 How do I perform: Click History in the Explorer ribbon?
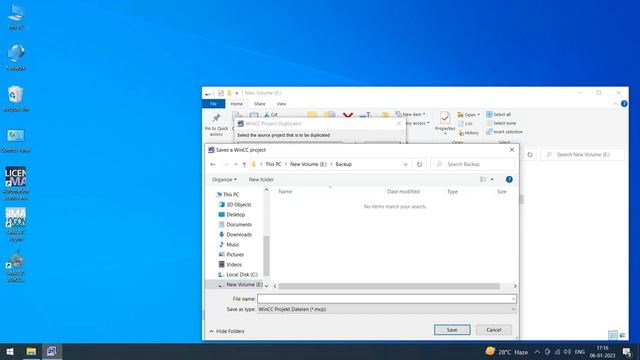469,133
